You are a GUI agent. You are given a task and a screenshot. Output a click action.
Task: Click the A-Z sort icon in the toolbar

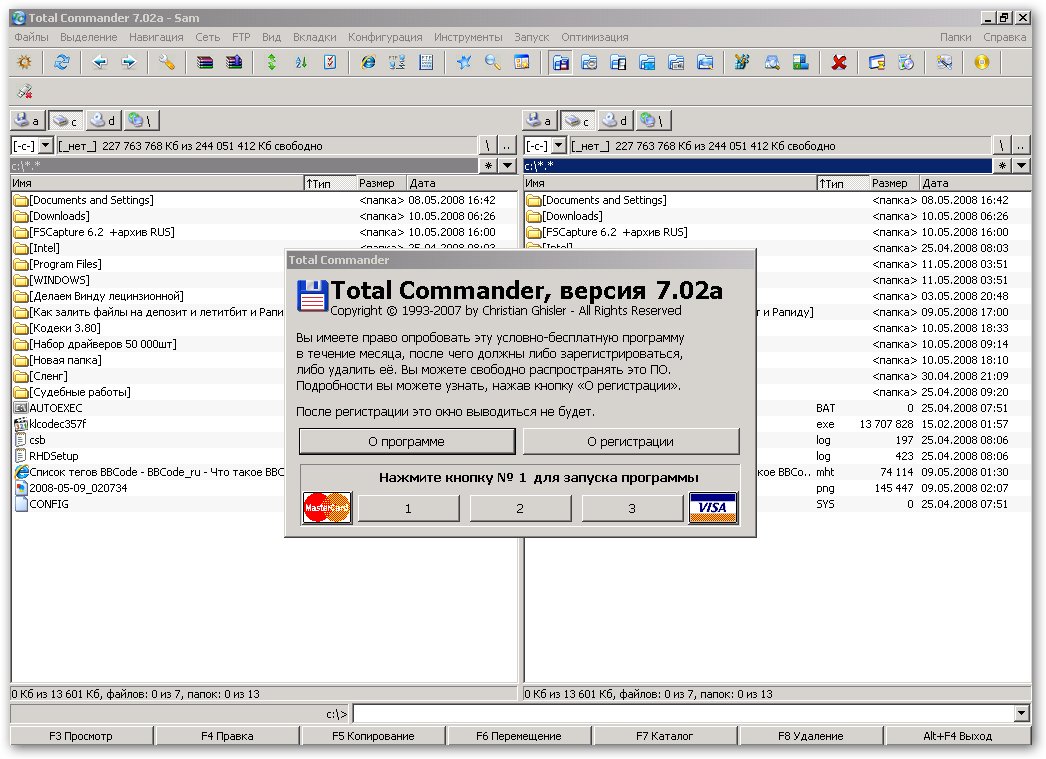click(x=301, y=63)
